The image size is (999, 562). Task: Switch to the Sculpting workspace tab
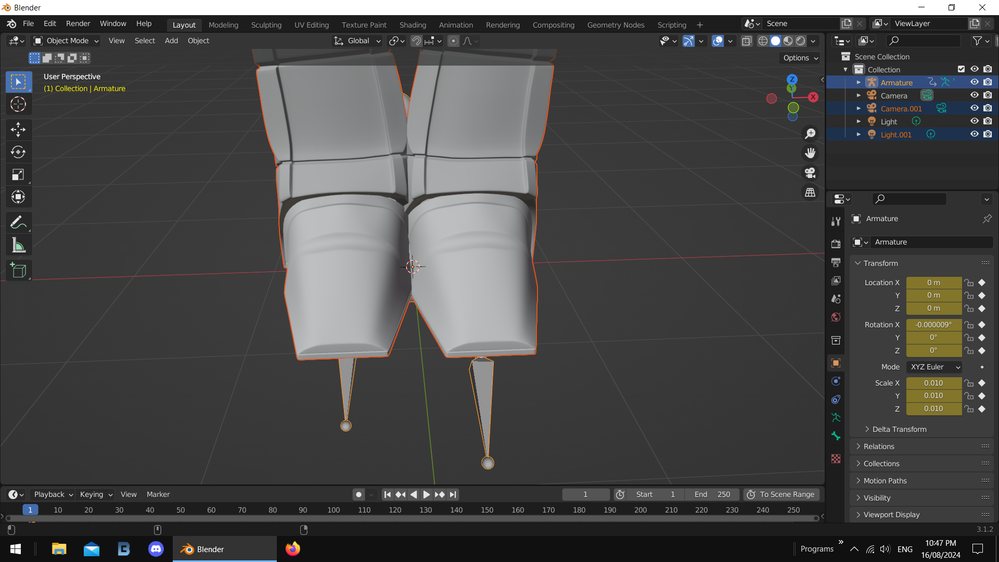point(266,25)
